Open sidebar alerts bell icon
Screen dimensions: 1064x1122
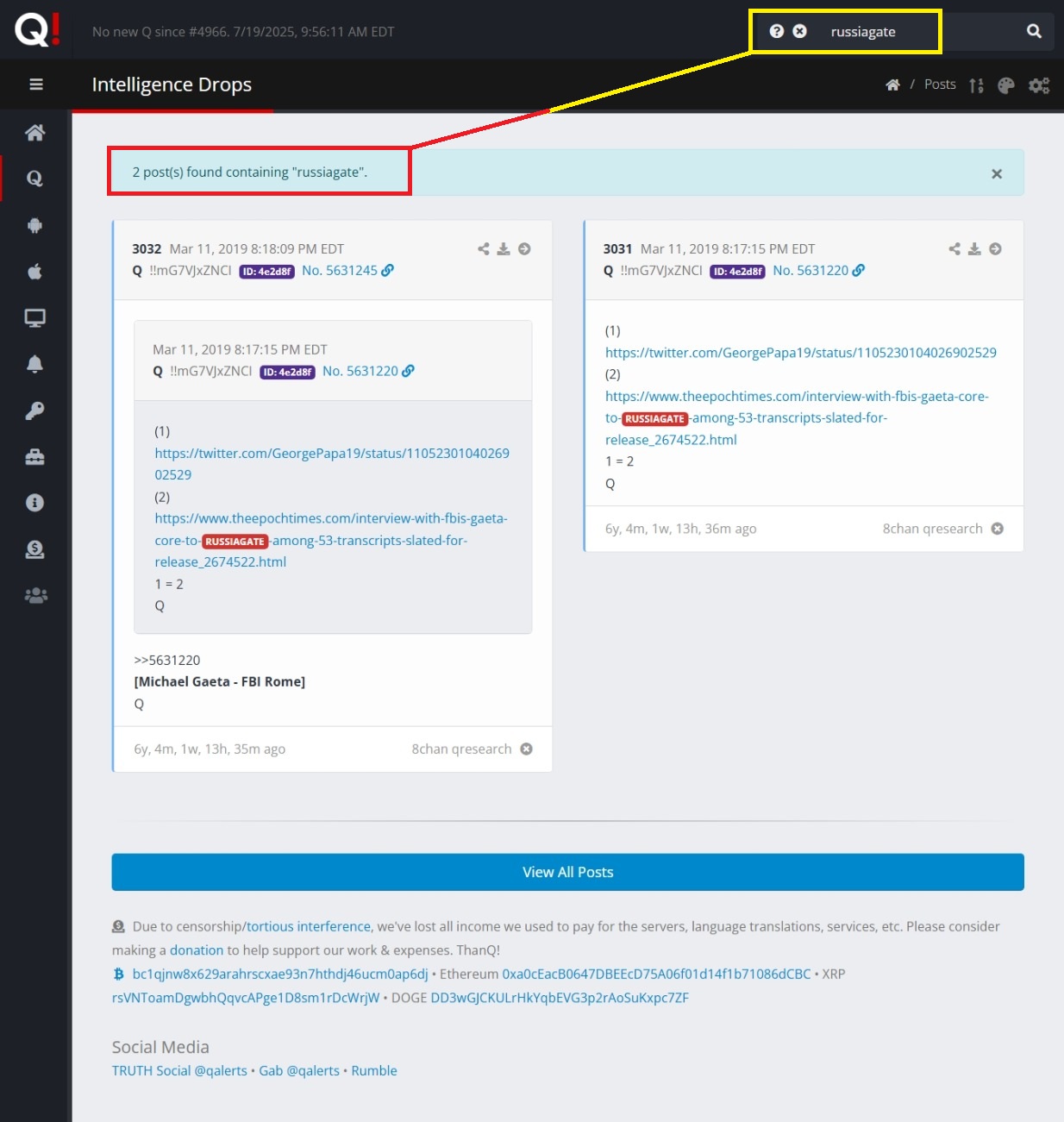click(x=35, y=364)
